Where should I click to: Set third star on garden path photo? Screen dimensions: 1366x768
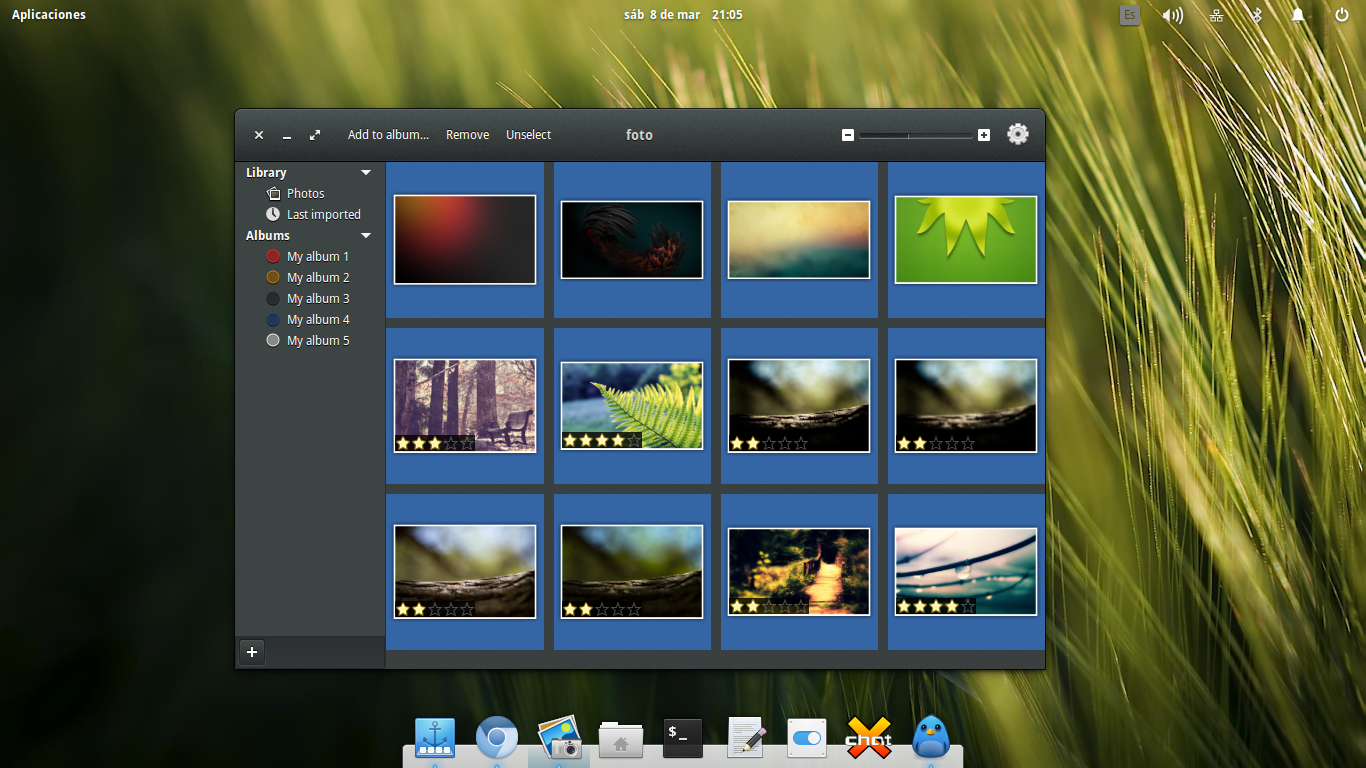[x=769, y=607]
